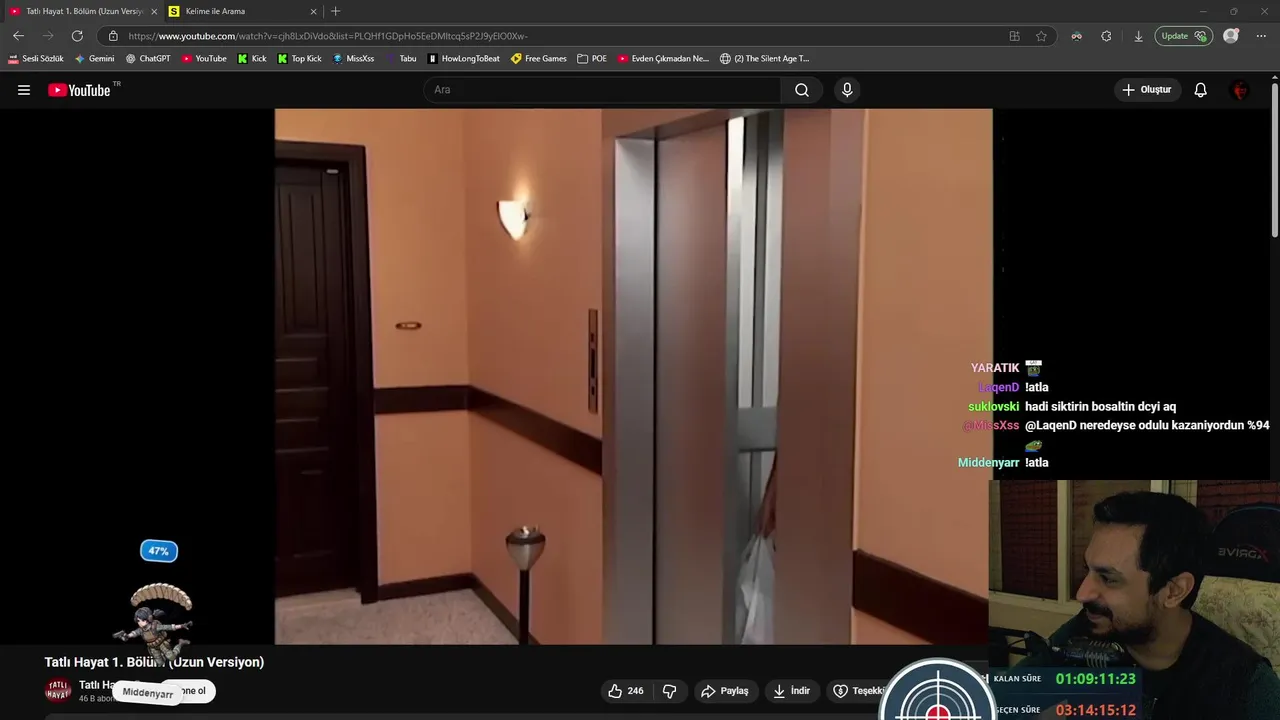Open Sesli Sözlük bookmark

tap(36, 59)
